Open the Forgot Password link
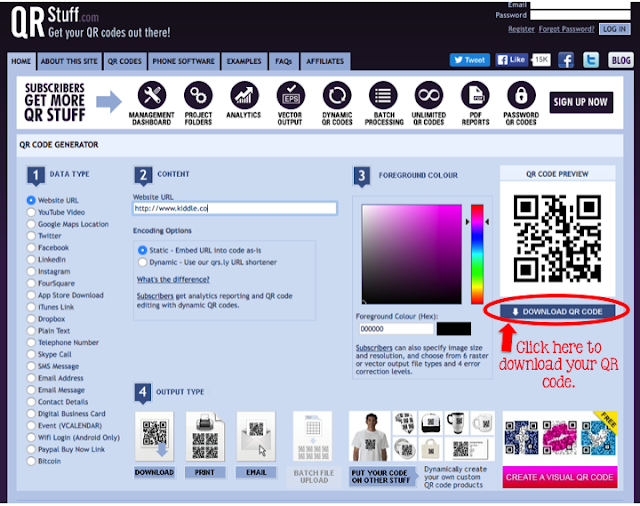This screenshot has width=640, height=506. [x=566, y=29]
